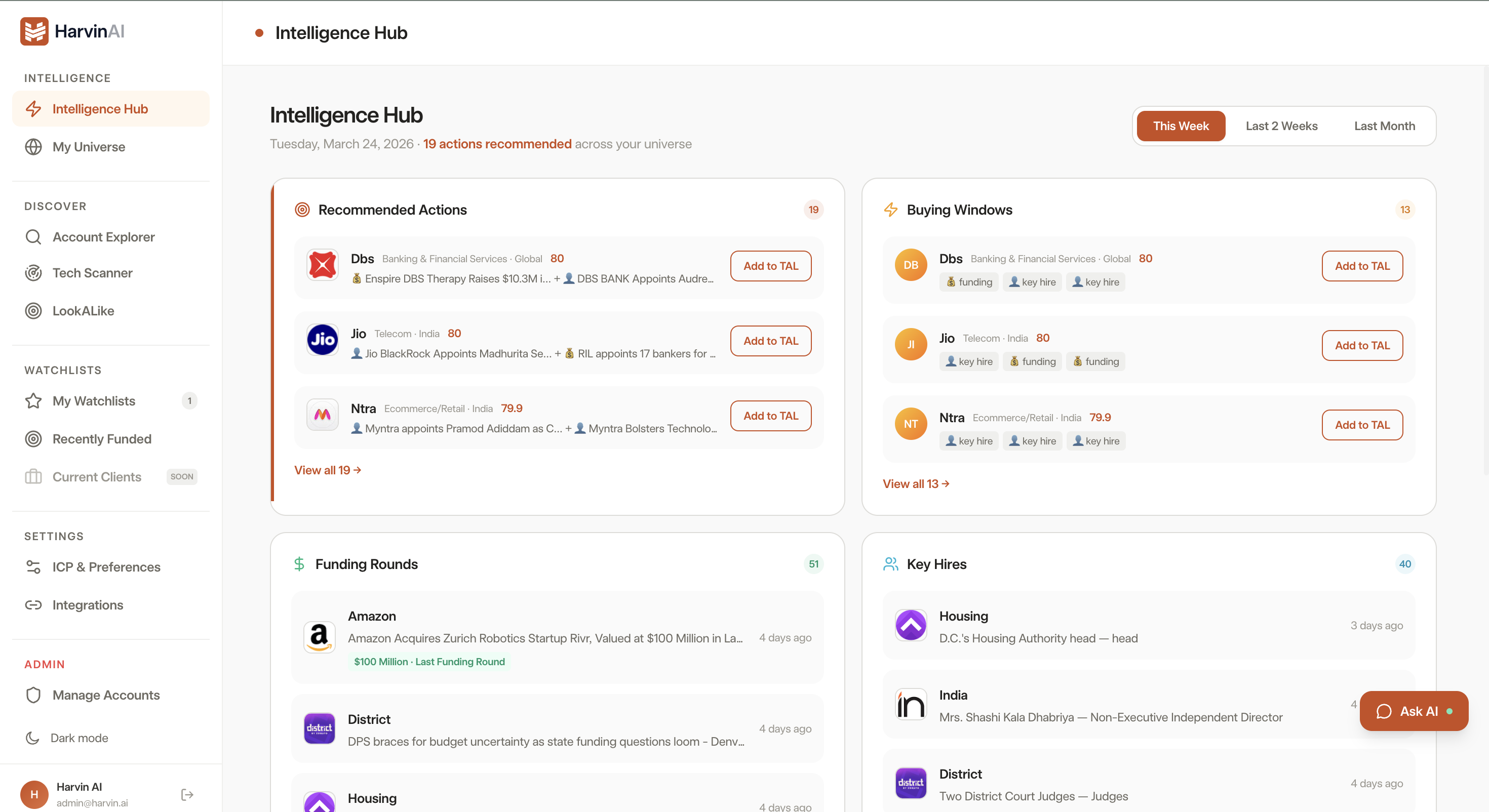Switch to Last 2 Weeks range
1489x812 pixels.
(1281, 126)
